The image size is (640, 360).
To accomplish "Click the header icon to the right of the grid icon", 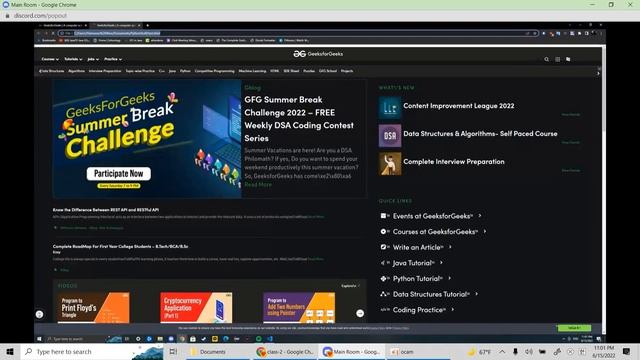I will (568, 59).
